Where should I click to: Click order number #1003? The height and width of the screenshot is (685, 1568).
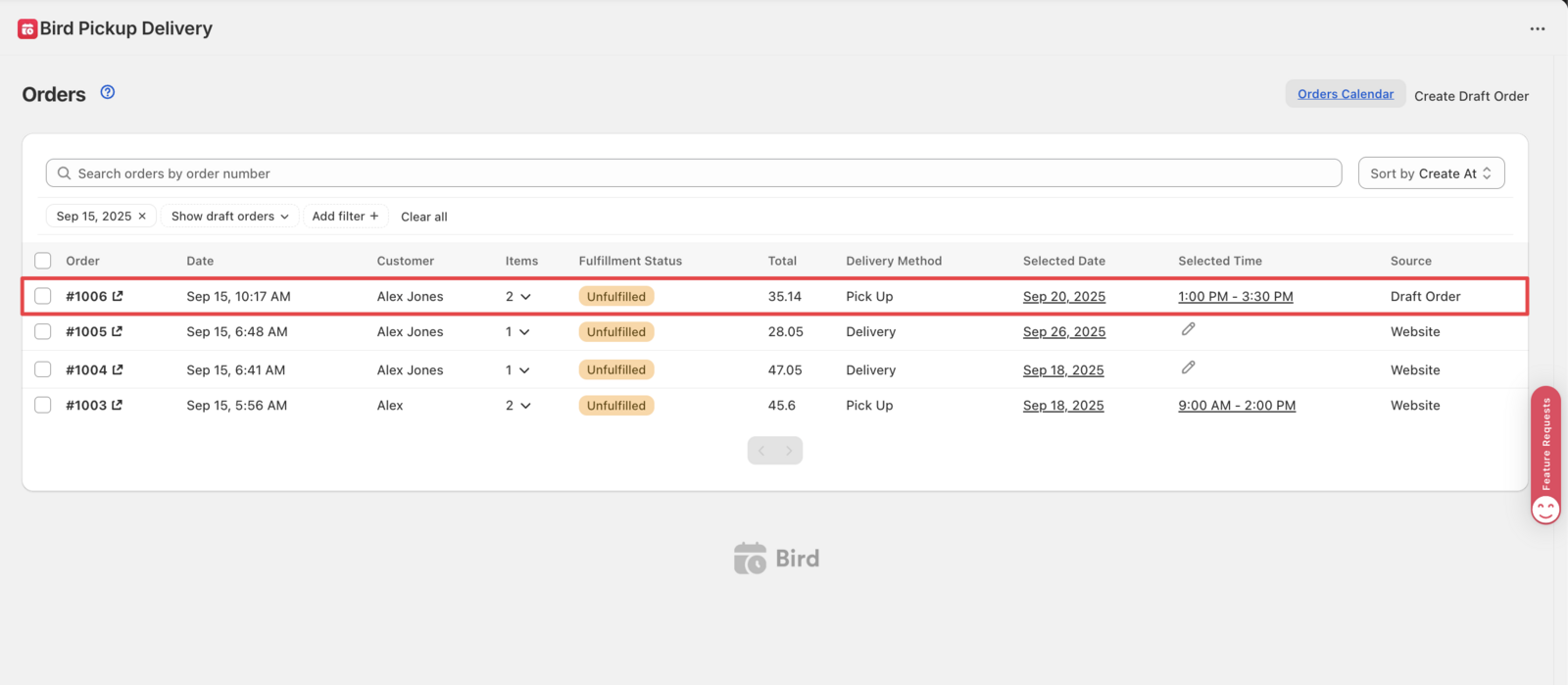[86, 405]
